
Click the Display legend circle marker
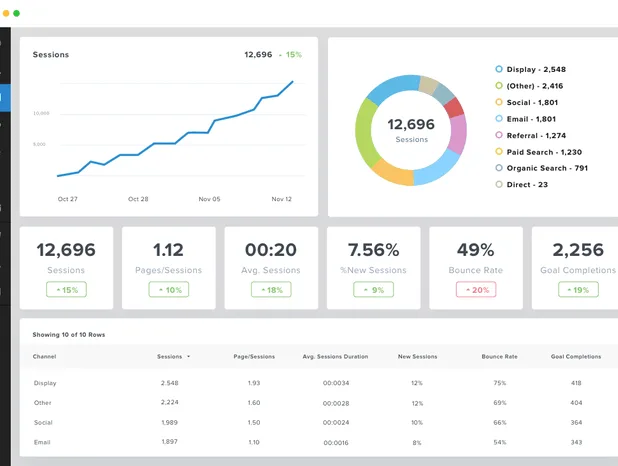click(x=499, y=69)
